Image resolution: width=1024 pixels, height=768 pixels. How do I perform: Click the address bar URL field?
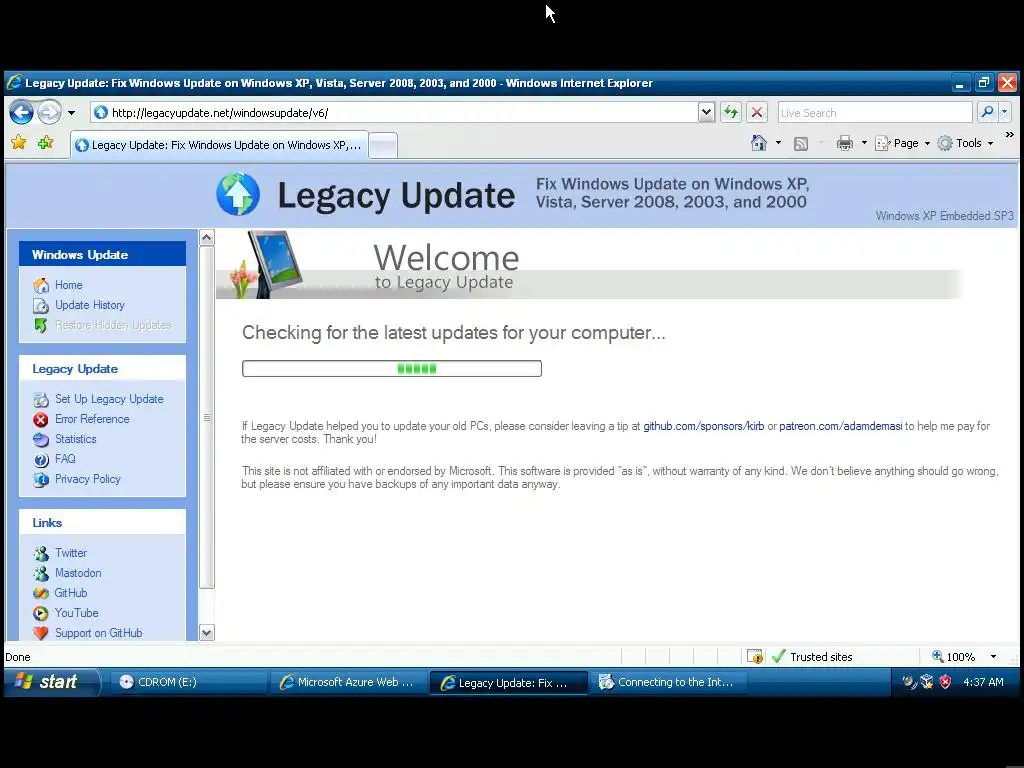(x=394, y=112)
